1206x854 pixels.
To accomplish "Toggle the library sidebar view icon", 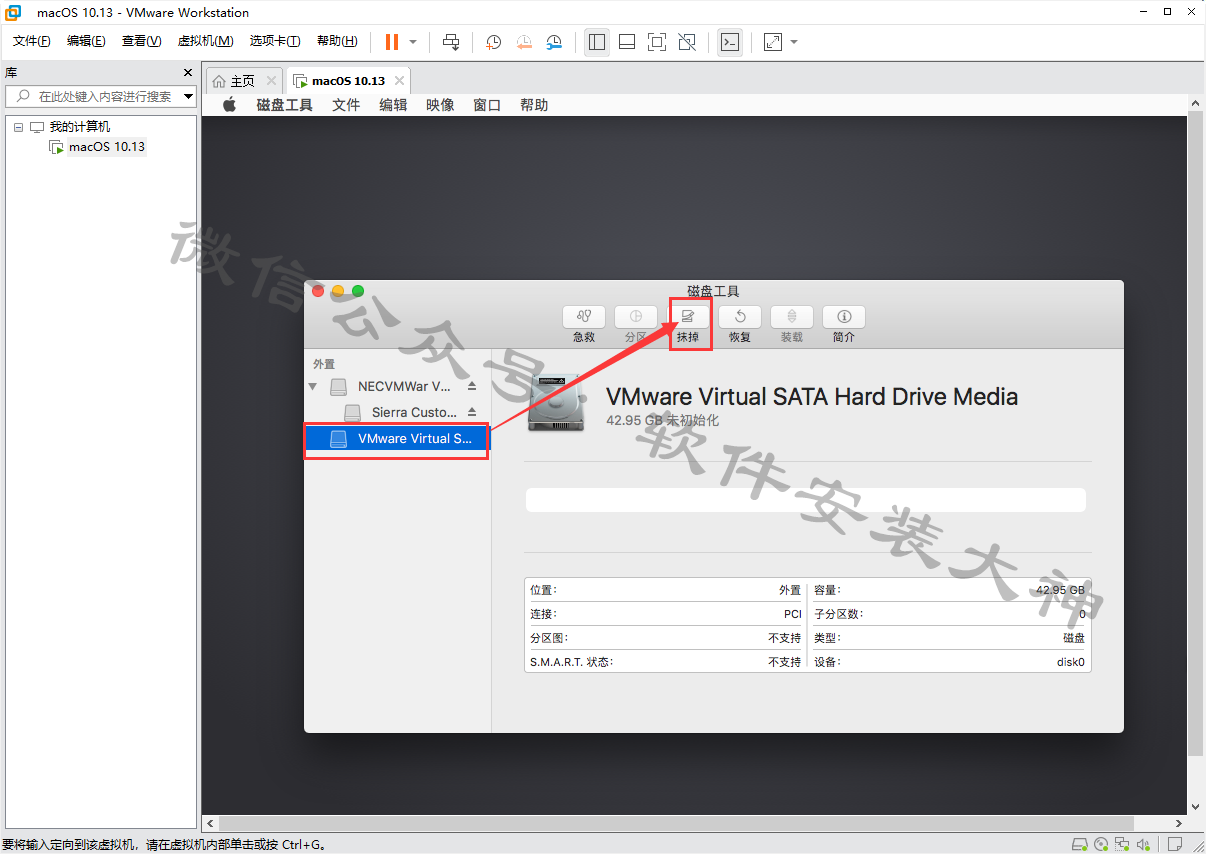I will click(597, 42).
